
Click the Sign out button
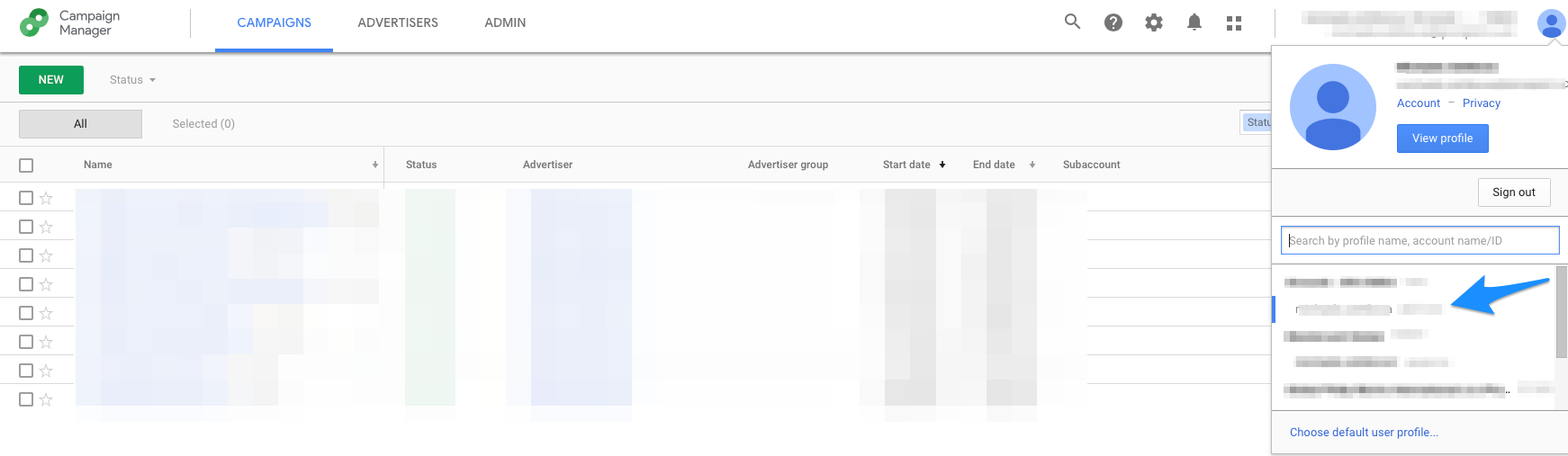click(1513, 192)
